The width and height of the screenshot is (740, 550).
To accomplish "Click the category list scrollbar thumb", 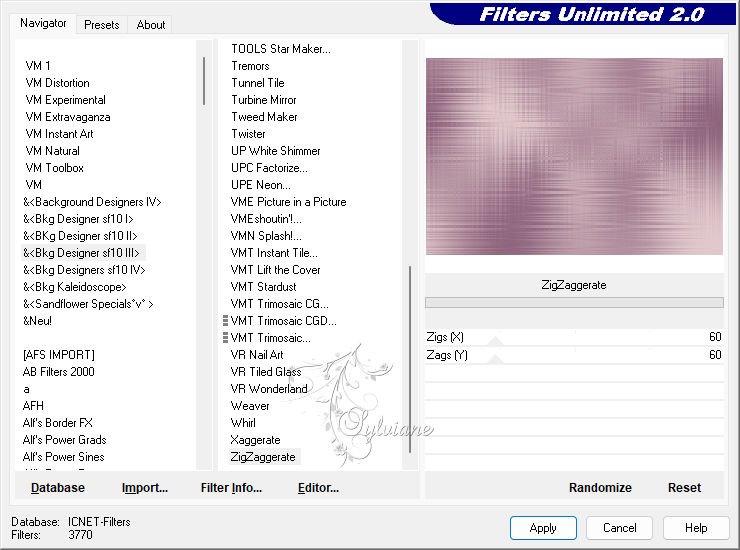I will point(204,81).
